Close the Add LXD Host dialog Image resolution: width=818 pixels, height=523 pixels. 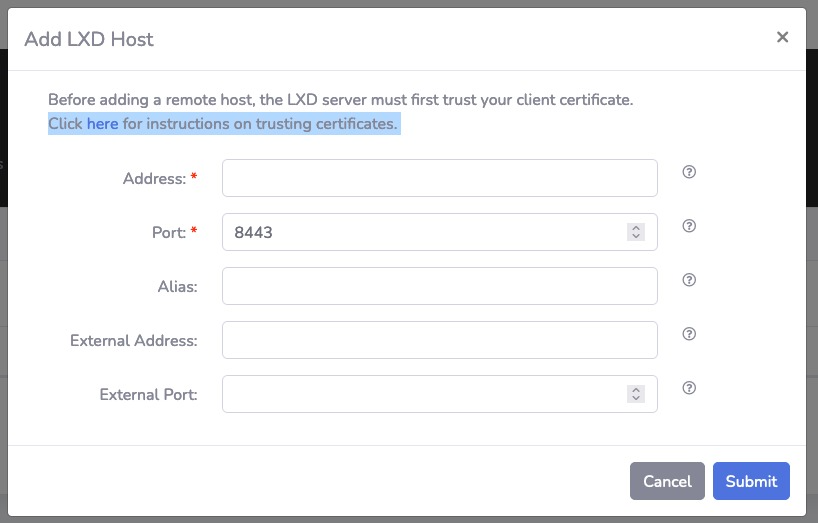[782, 38]
